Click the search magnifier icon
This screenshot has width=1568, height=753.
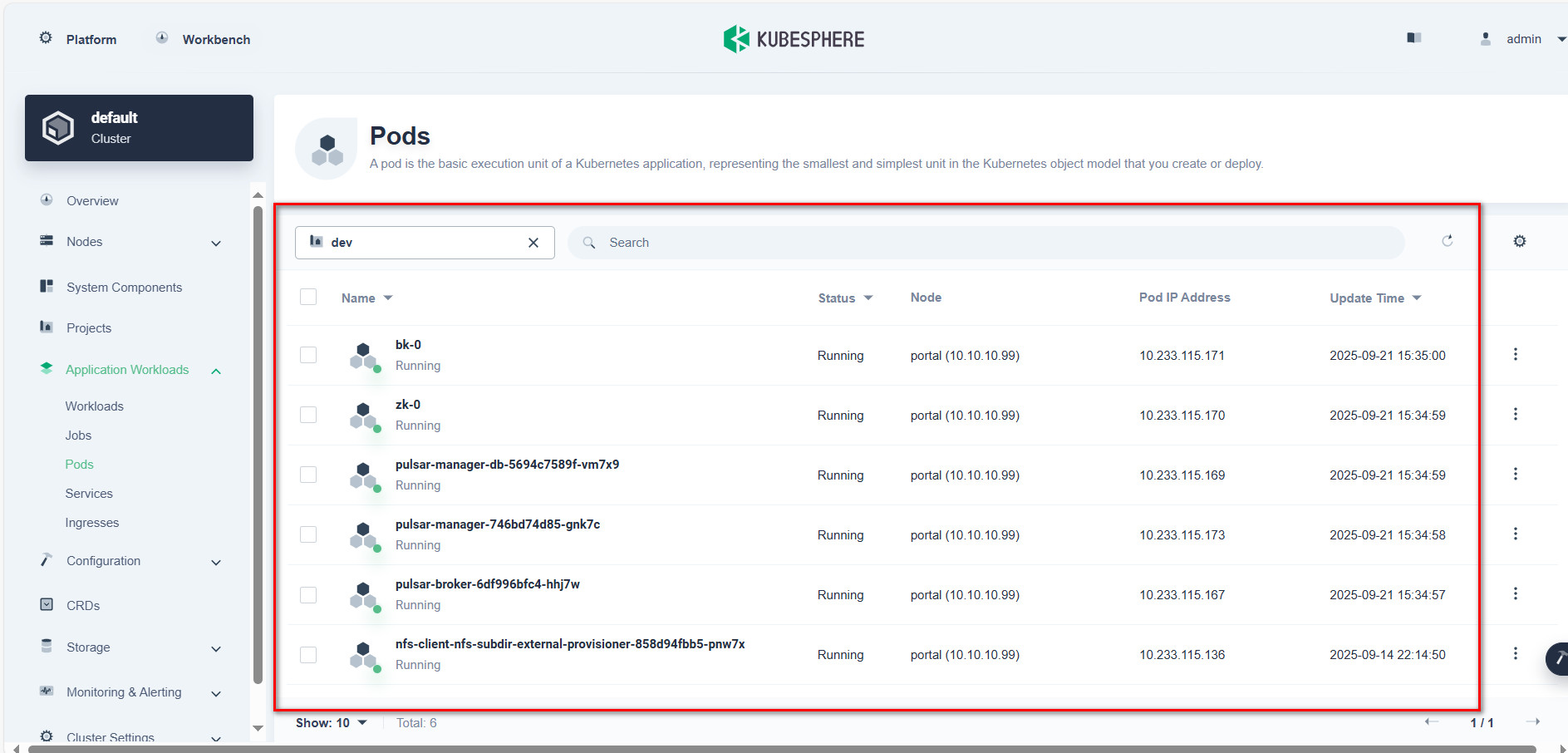589,243
